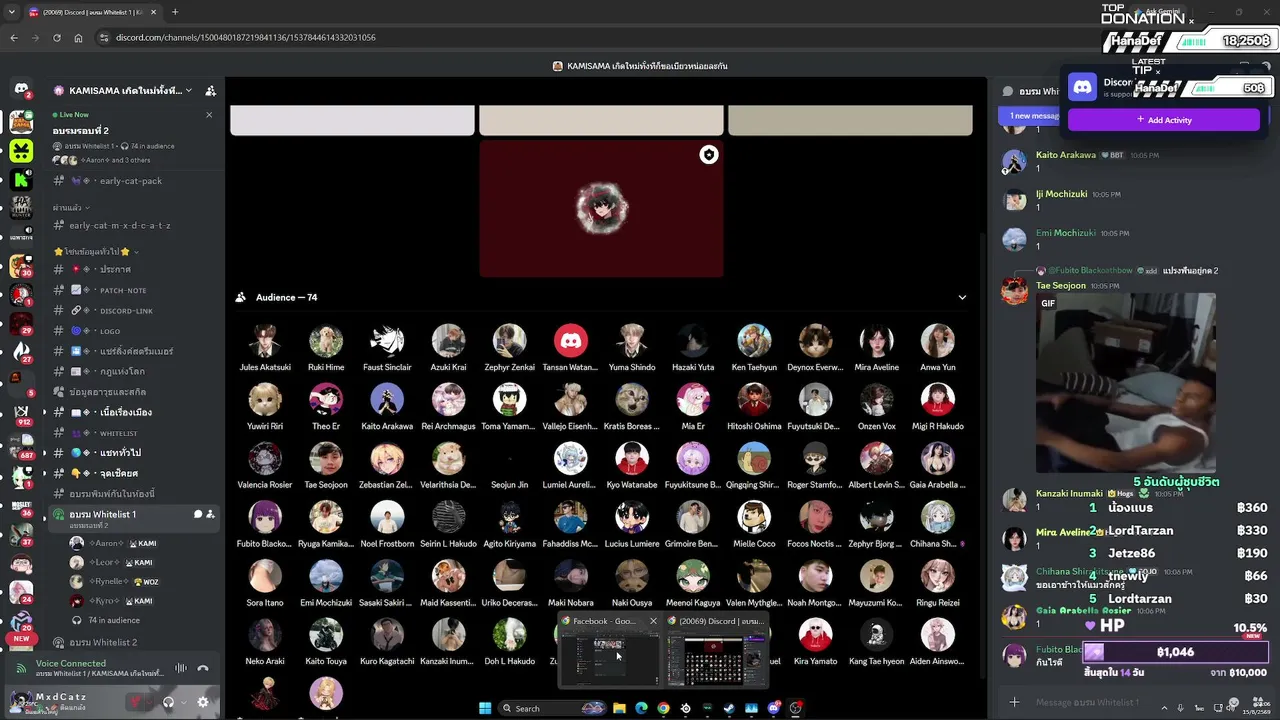Go back in the browser
Viewport: 1280px width, 720px height.
tap(14, 38)
